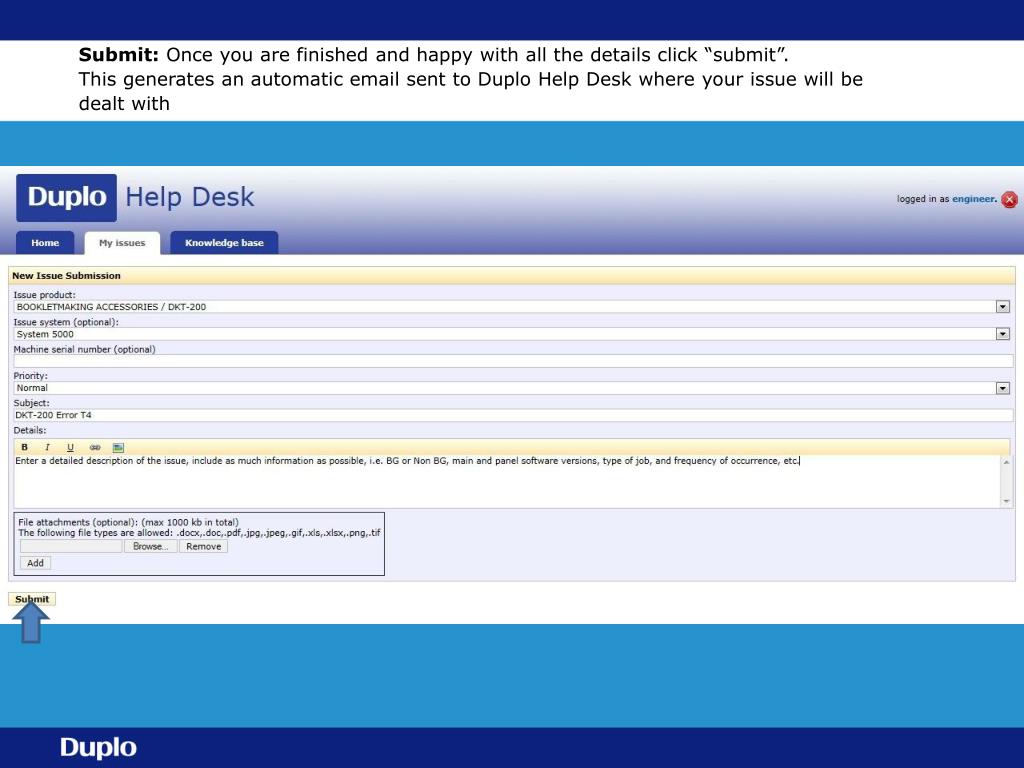Click the Details scrollbar up arrow
1024x768 pixels.
[1006, 462]
